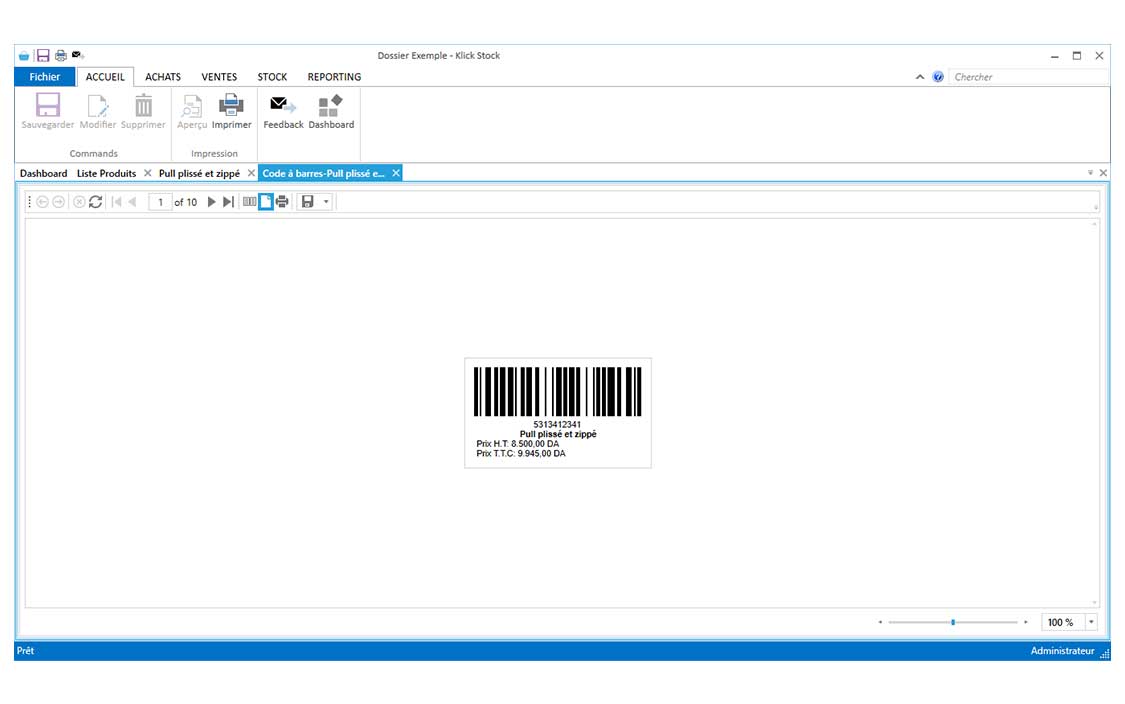1125x704 pixels.
Task: Select the Code à barres document tab
Action: pyautogui.click(x=324, y=174)
